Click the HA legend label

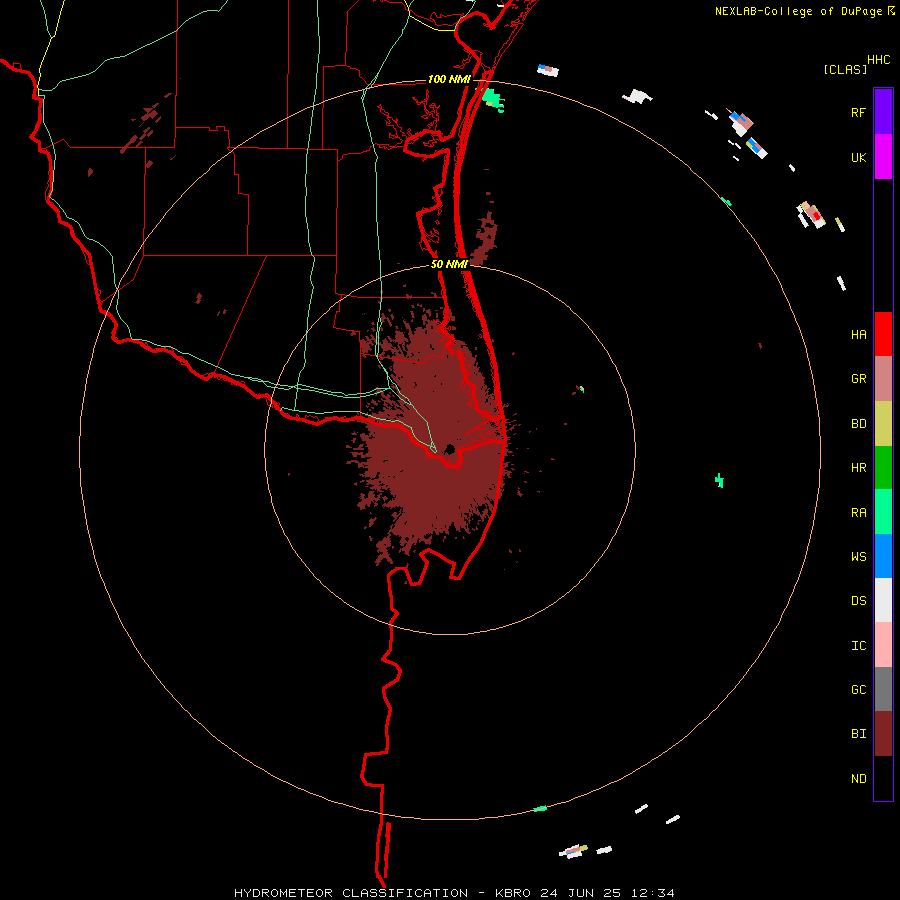pyautogui.click(x=858, y=334)
